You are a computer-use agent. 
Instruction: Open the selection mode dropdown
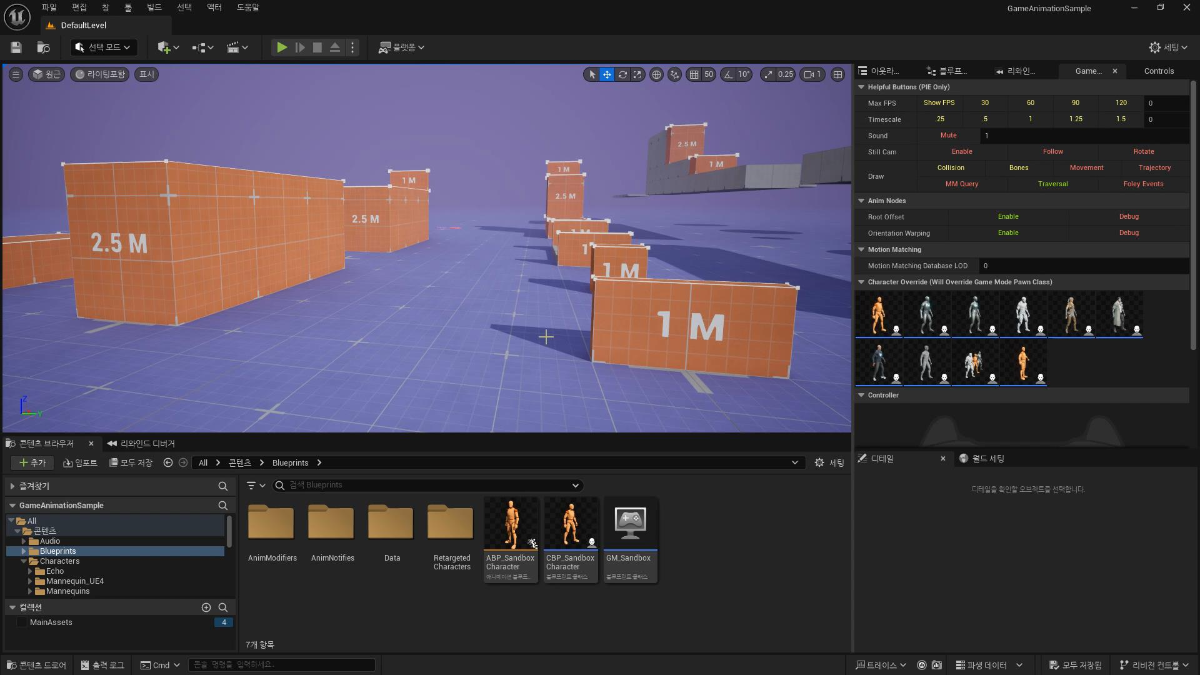pyautogui.click(x=104, y=47)
